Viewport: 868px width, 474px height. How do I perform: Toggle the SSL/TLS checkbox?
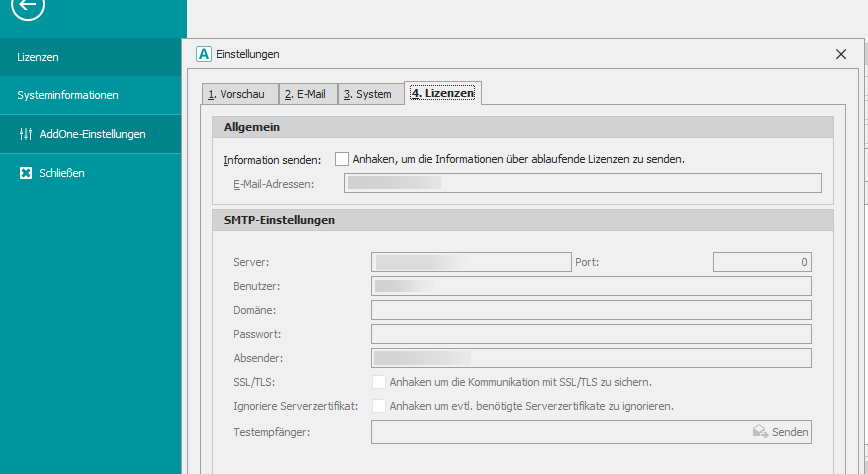(x=379, y=382)
